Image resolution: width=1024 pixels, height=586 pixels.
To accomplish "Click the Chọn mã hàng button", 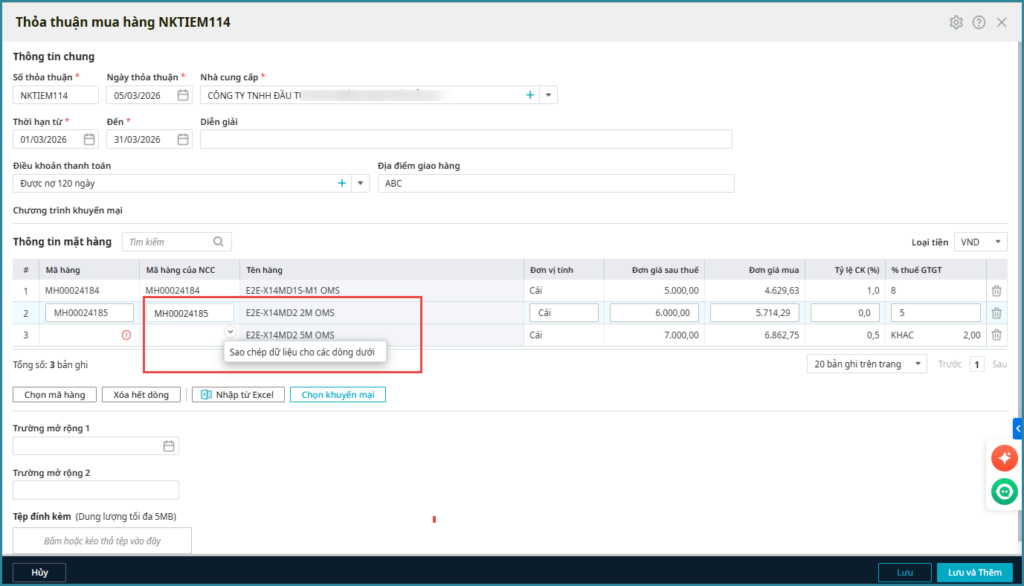I will pyautogui.click(x=54, y=395).
